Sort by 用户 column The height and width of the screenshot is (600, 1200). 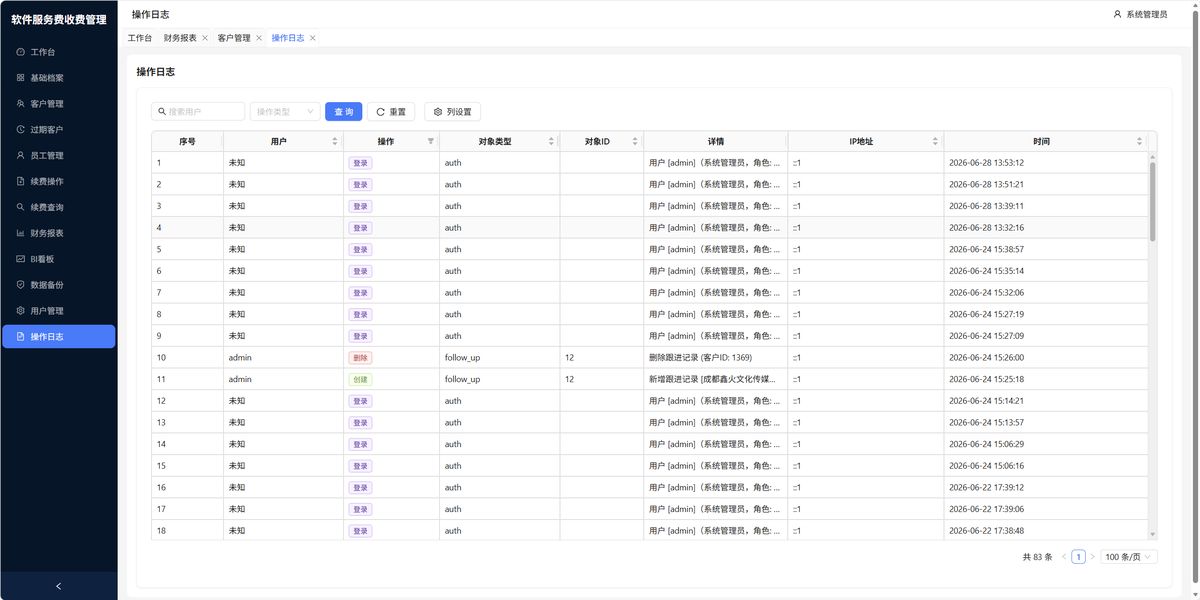point(335,142)
